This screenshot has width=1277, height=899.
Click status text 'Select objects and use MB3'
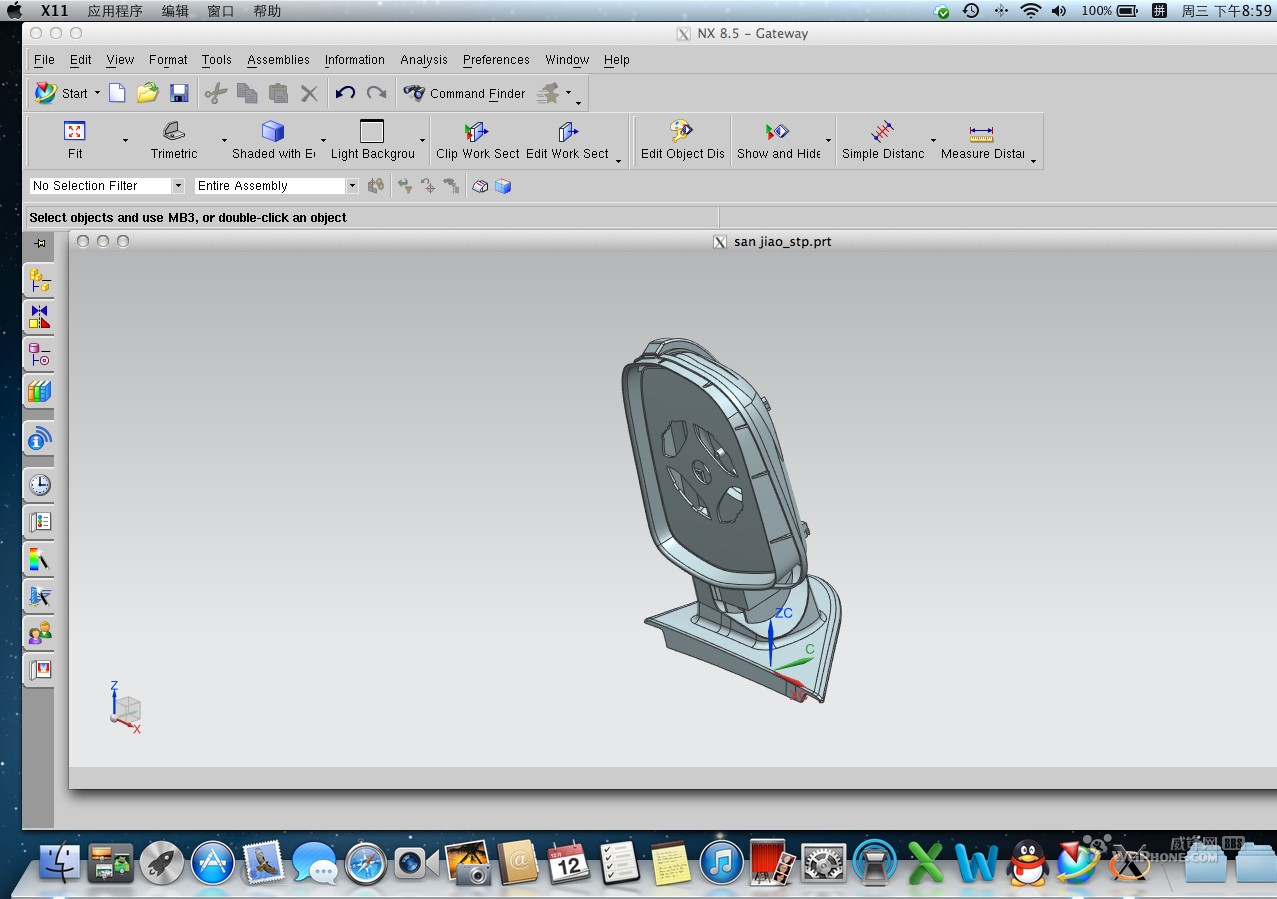188,217
